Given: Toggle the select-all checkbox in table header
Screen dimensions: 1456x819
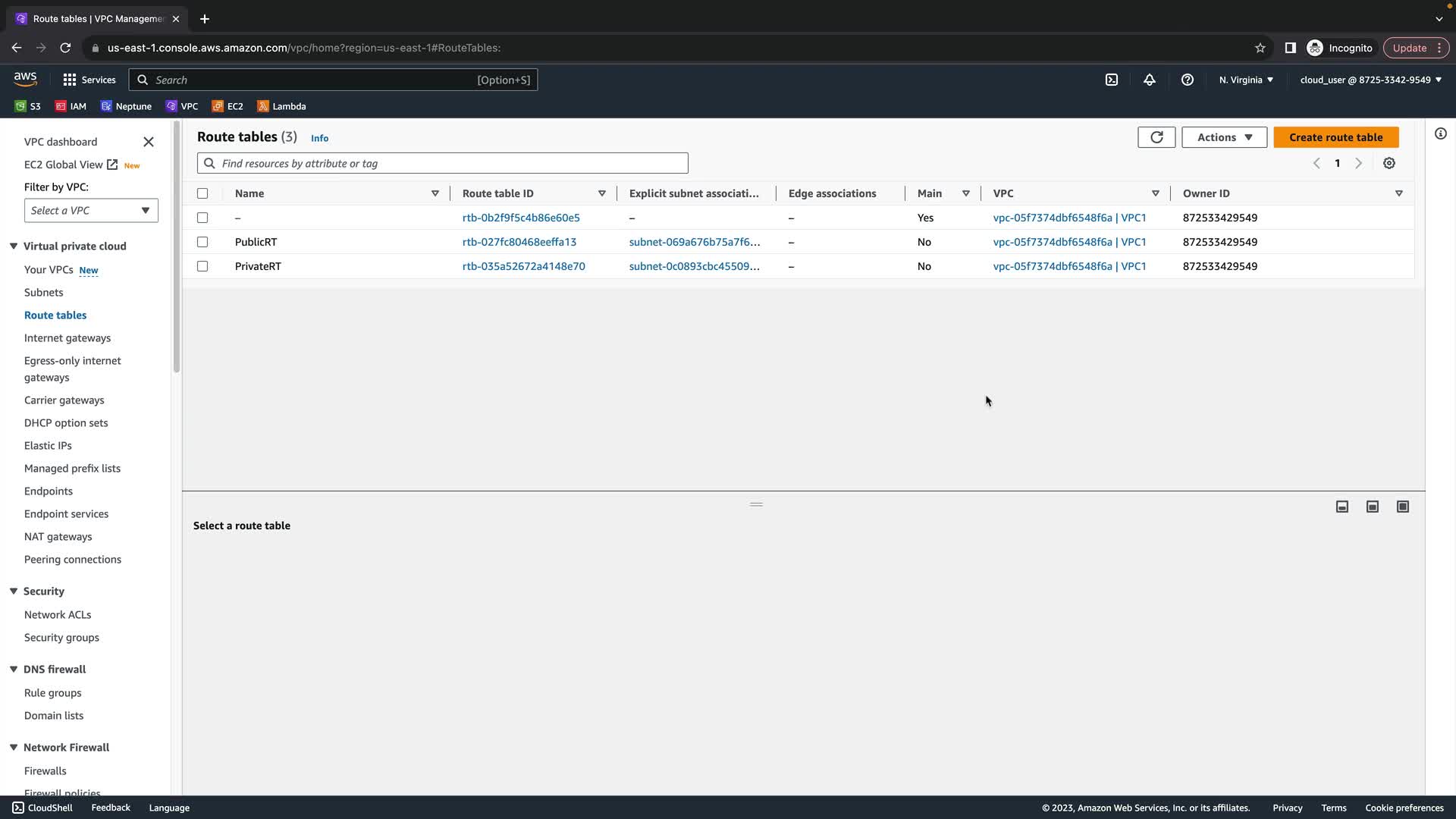Looking at the screenshot, I should pos(202,193).
